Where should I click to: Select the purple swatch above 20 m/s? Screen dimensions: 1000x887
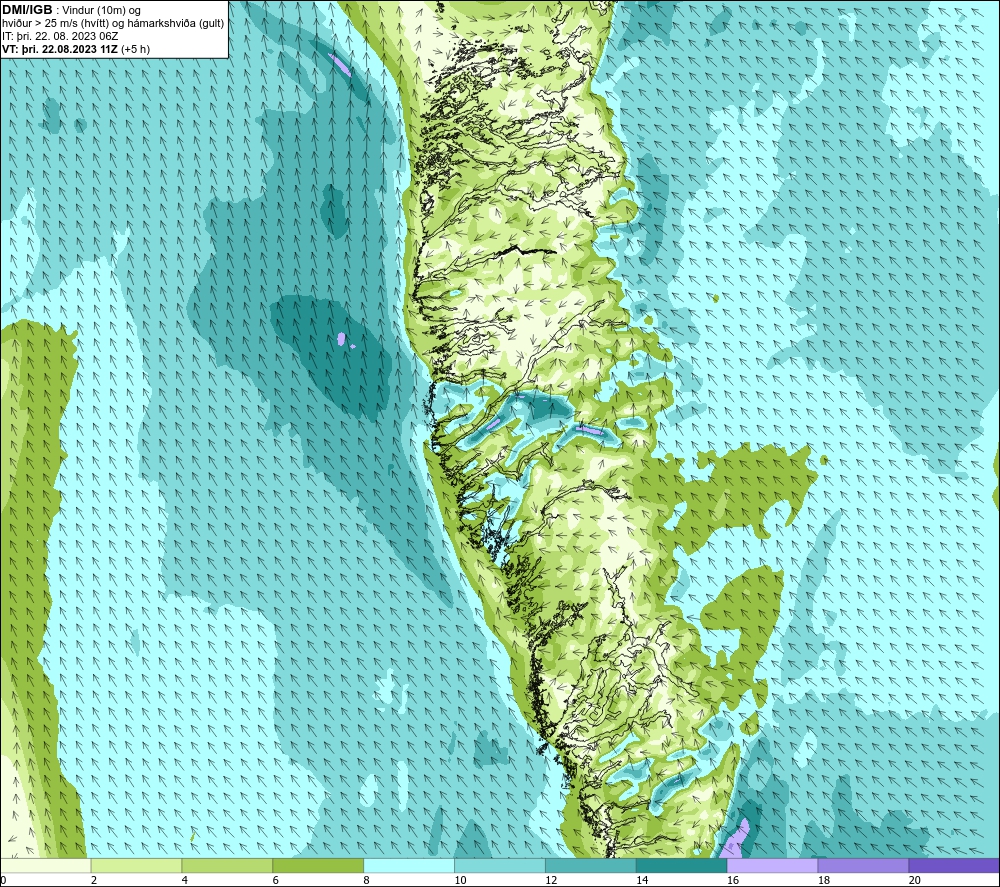953,865
